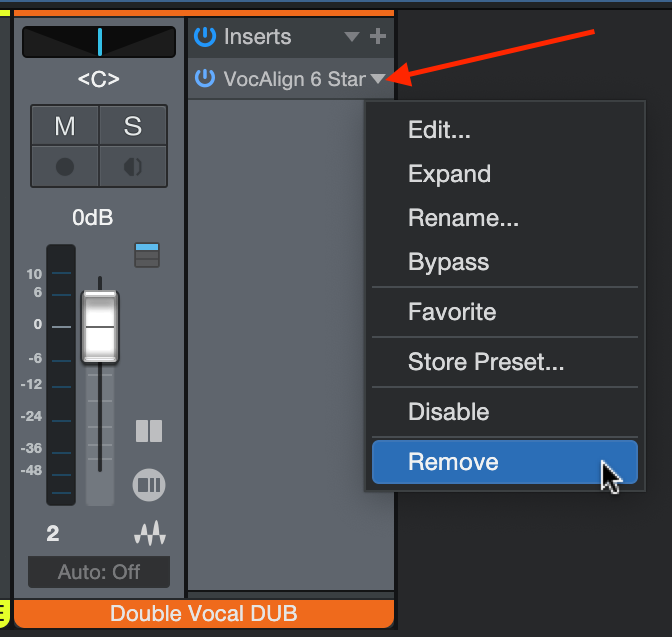
Task: Toggle the record arm button
Action: (x=65, y=165)
